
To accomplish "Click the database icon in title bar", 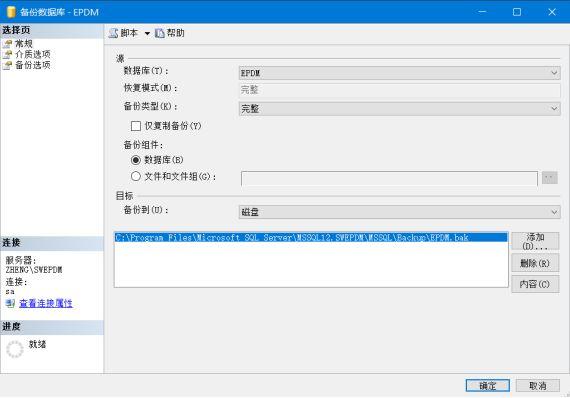I will point(11,12).
